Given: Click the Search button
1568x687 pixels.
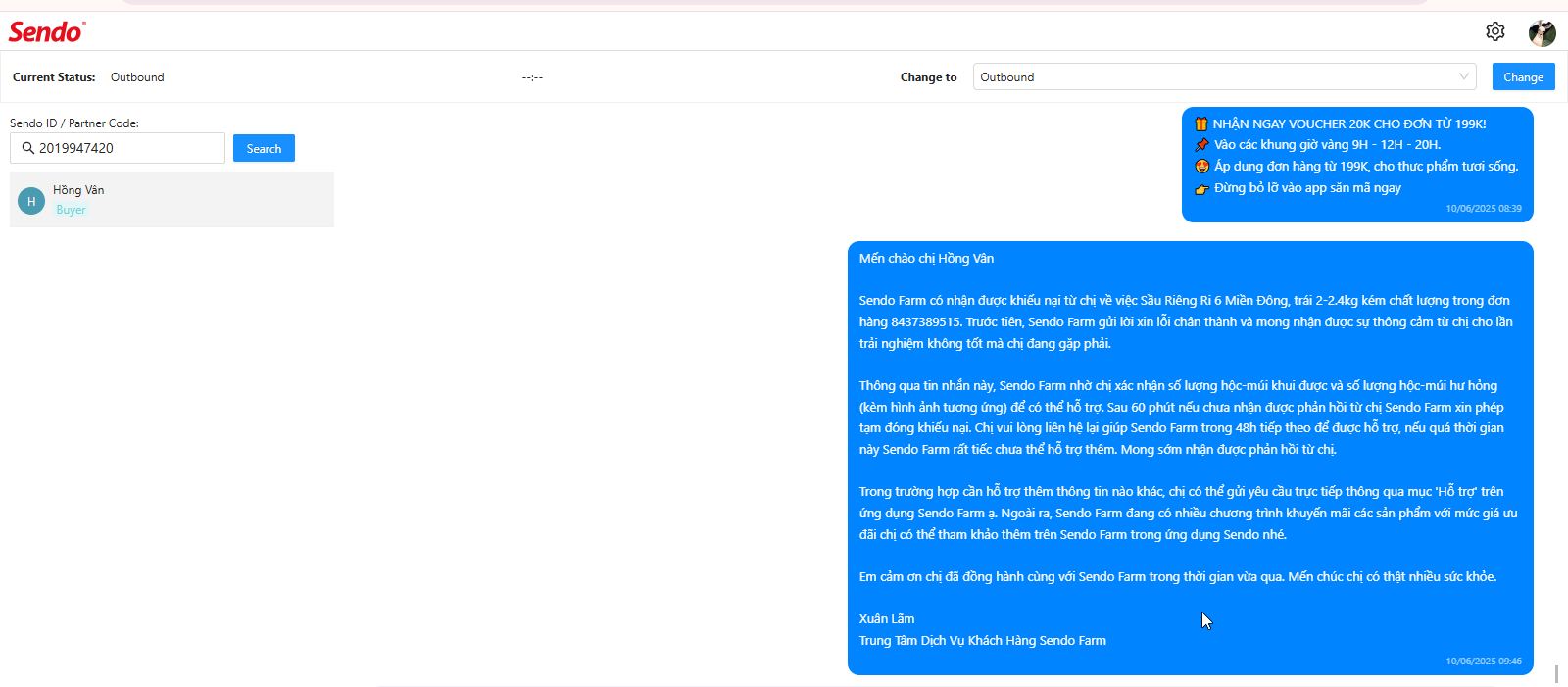Looking at the screenshot, I should (264, 148).
